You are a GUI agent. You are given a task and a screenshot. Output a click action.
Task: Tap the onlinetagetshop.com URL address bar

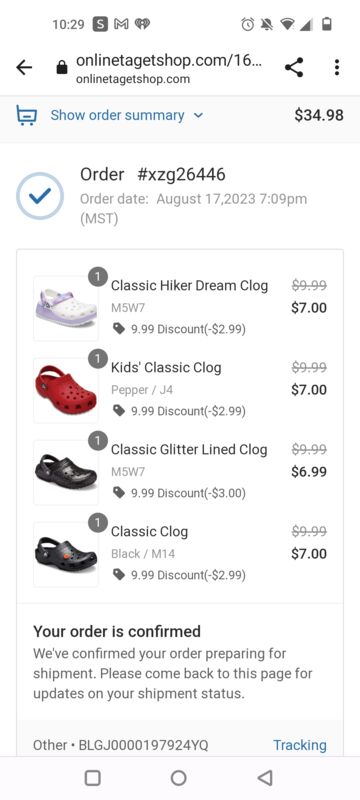coord(169,67)
